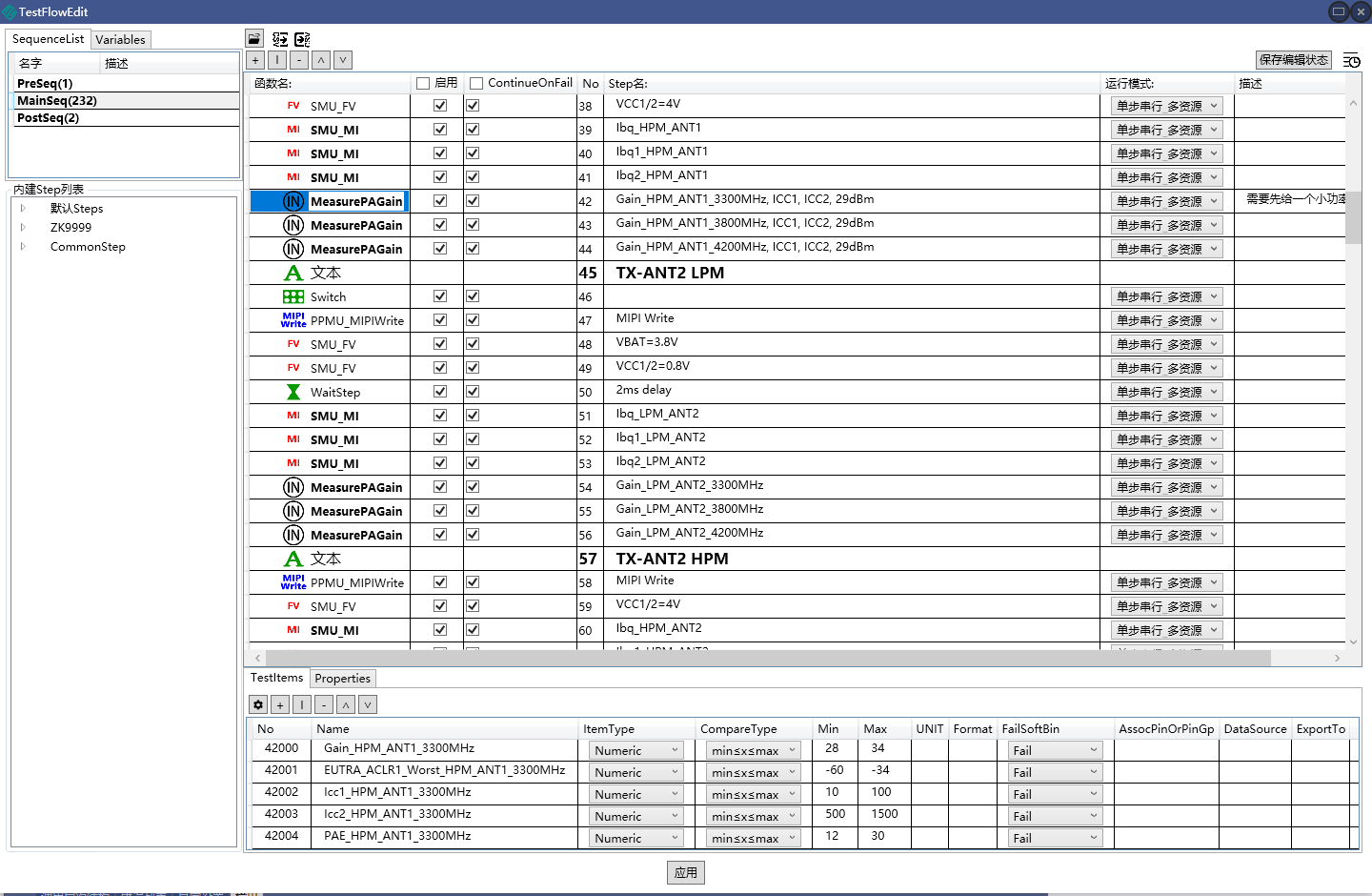Click the plus button in the TestItems toolbar
This screenshot has height=896, width=1372.
tap(280, 704)
